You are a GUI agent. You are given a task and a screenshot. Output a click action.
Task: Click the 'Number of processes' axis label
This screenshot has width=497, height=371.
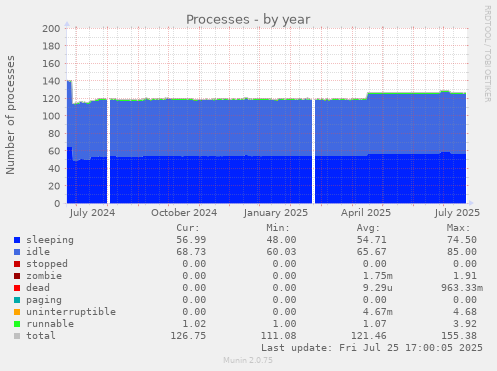[x=10, y=115]
